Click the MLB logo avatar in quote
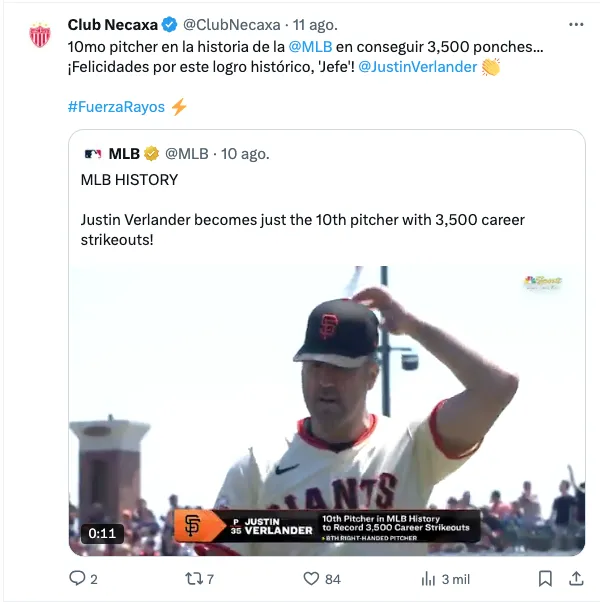 93,154
